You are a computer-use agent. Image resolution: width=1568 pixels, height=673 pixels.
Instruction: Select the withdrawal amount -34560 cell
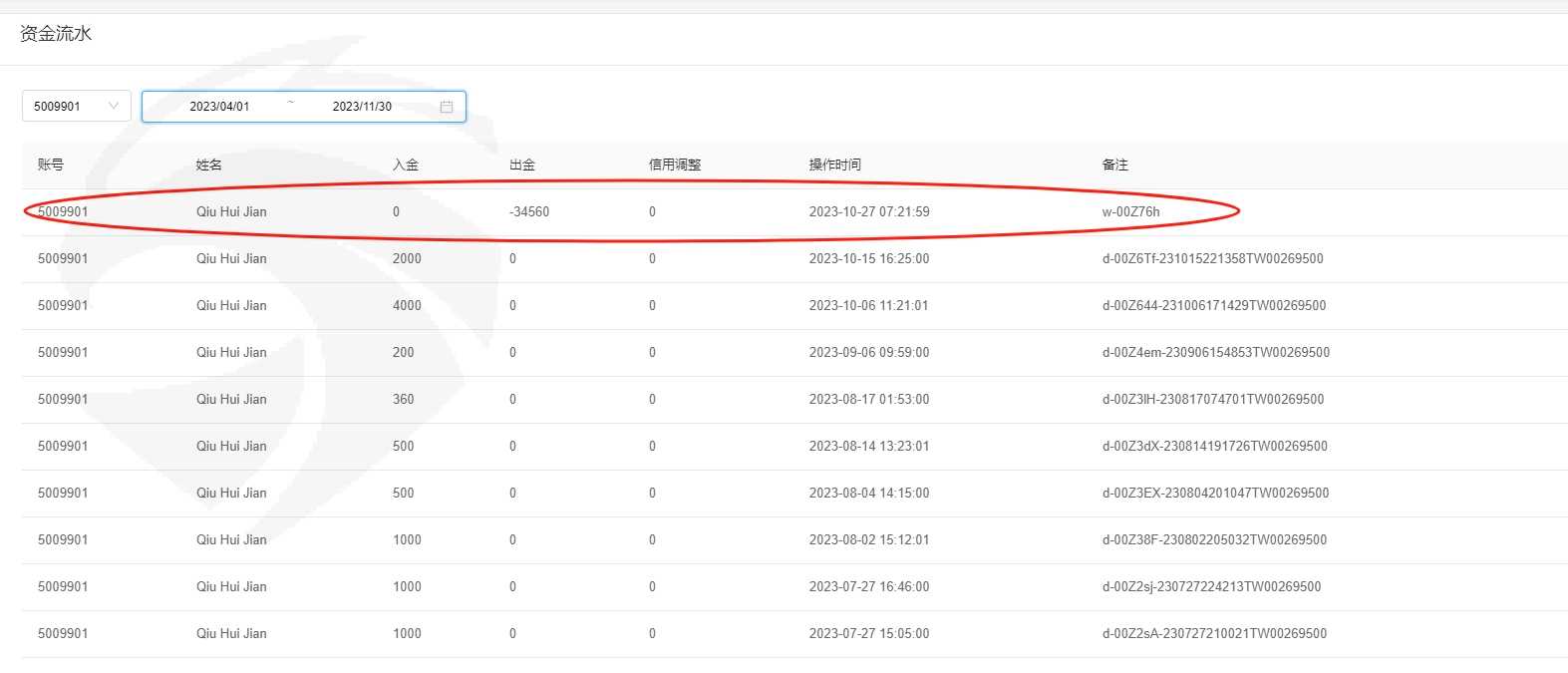pos(529,211)
